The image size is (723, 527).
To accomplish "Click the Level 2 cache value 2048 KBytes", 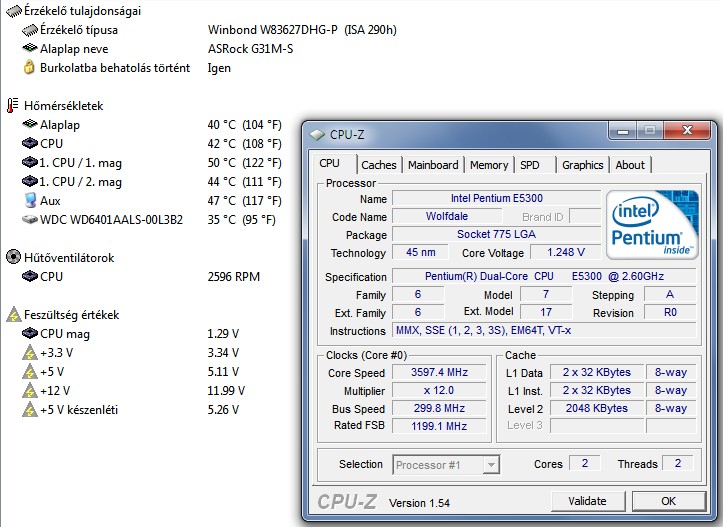I will click(x=597, y=408).
